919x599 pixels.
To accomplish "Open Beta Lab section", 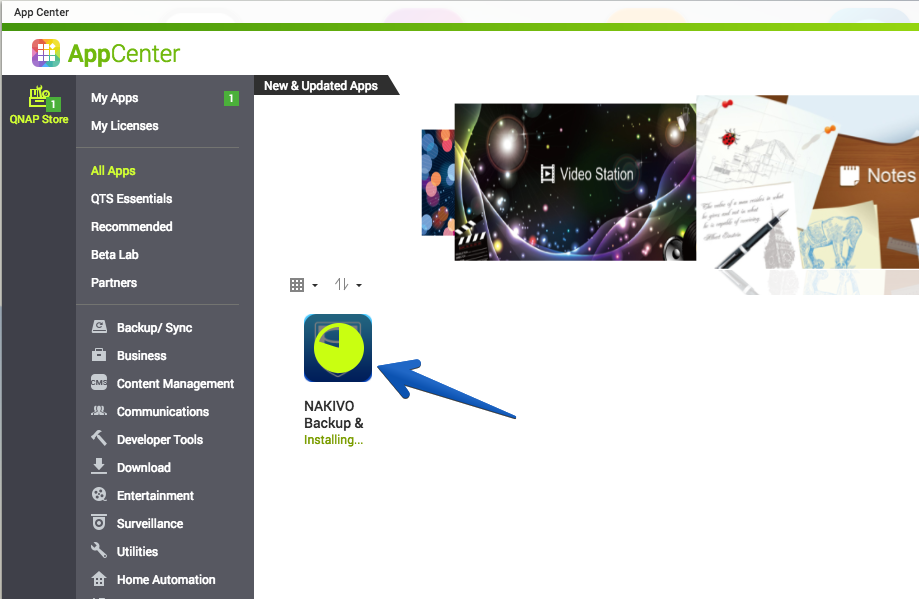I will [x=114, y=254].
